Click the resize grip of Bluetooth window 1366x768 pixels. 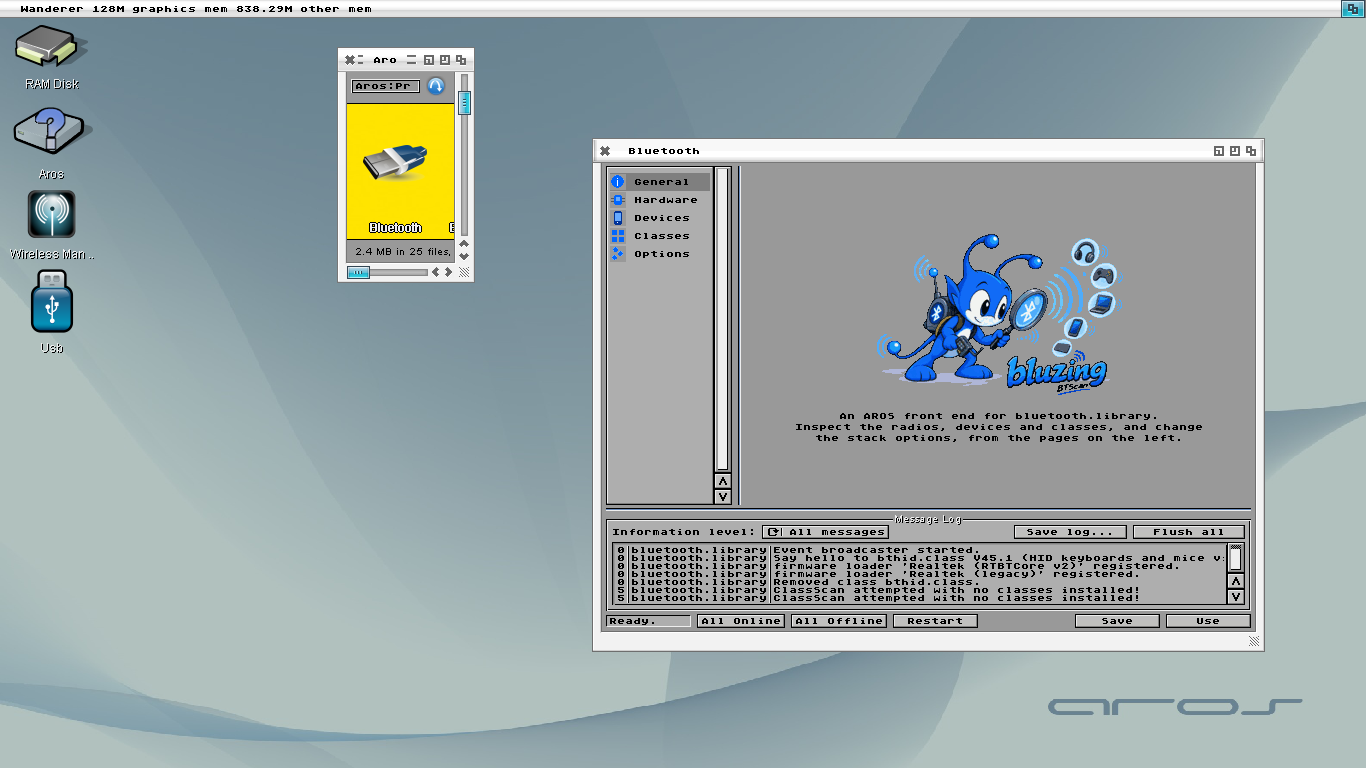pyautogui.click(x=1252, y=643)
